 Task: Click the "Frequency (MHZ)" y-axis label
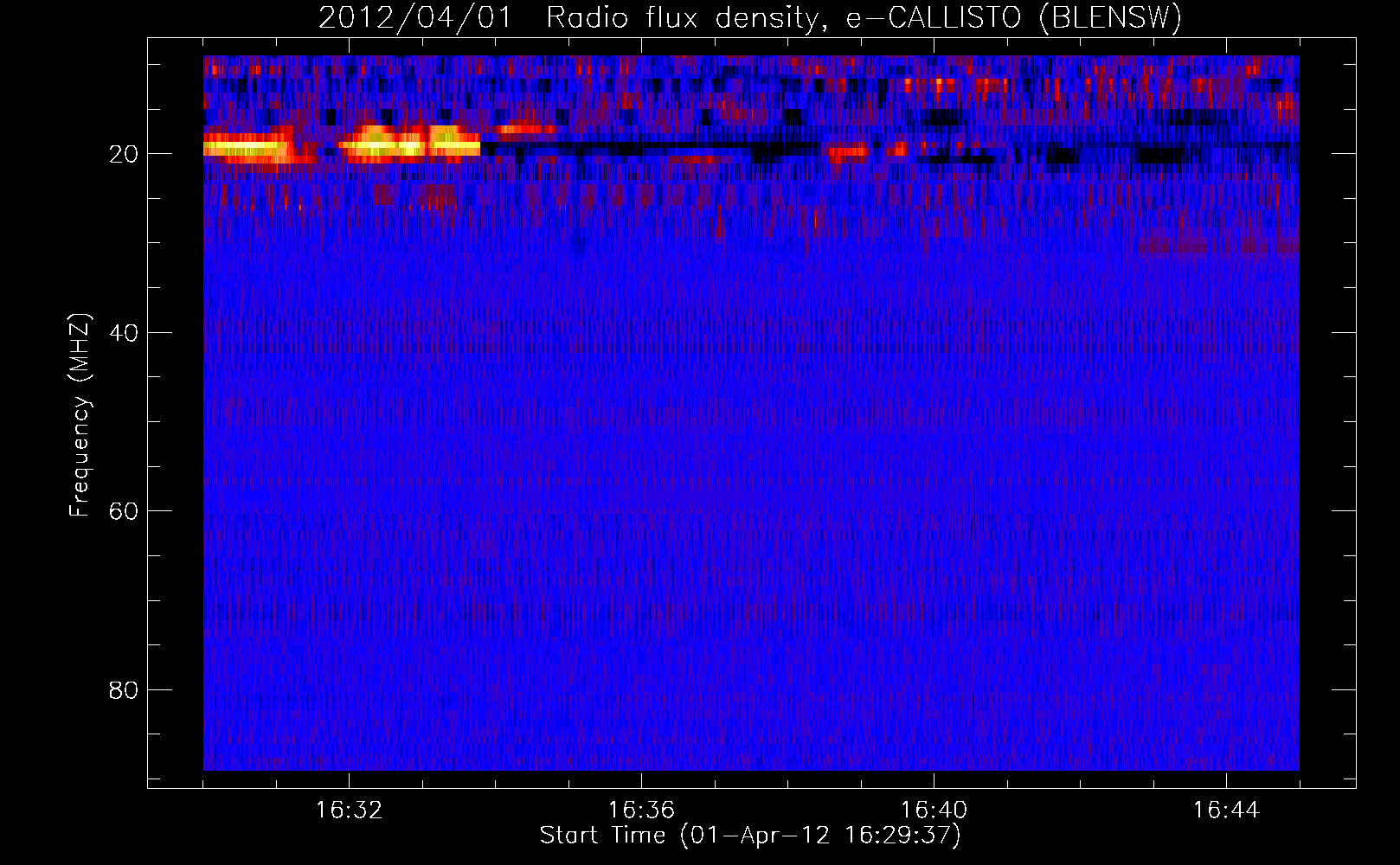[80, 415]
